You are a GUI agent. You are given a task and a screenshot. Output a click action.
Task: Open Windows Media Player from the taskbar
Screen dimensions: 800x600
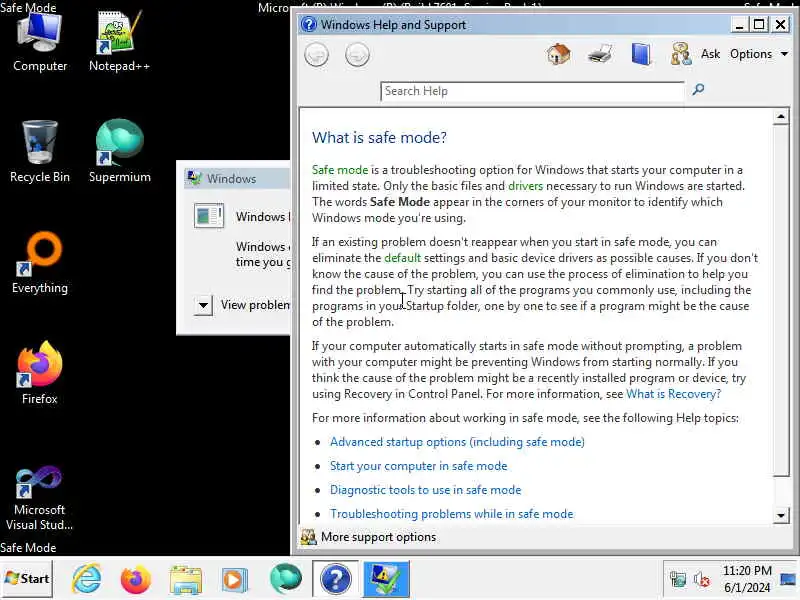point(235,579)
